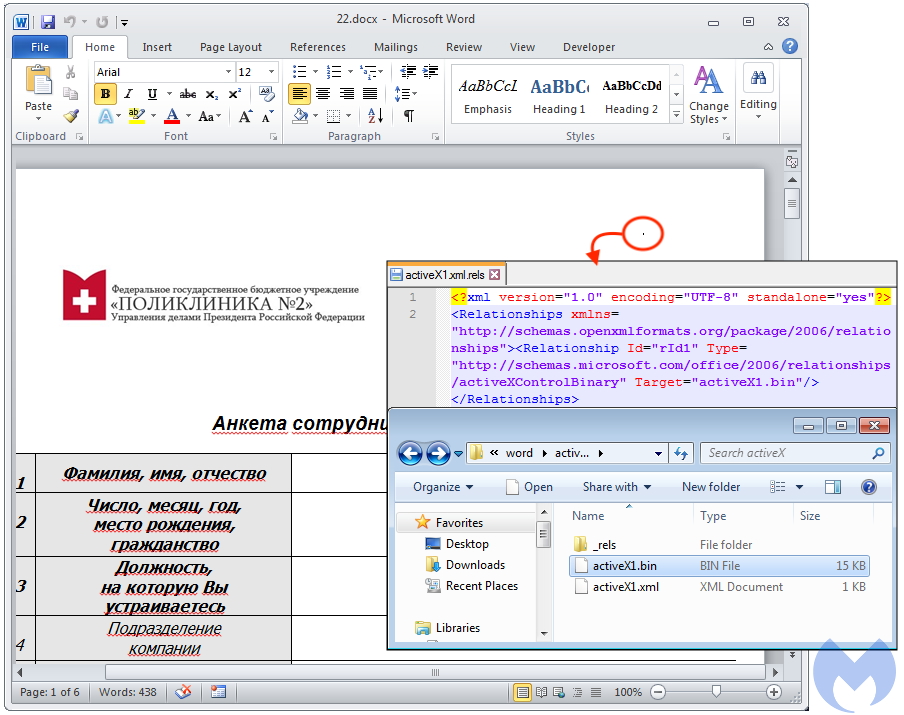
Task: Increase zoom with the zoom slider plus
Action: point(775,691)
